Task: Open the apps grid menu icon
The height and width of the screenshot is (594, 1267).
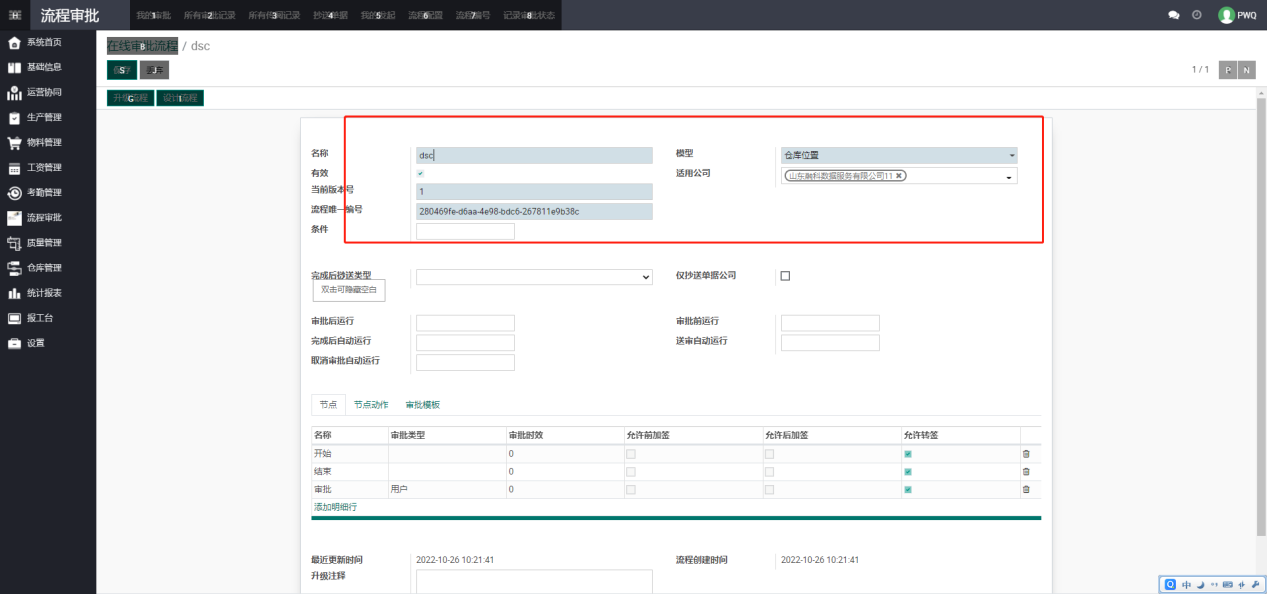Action: (15, 15)
